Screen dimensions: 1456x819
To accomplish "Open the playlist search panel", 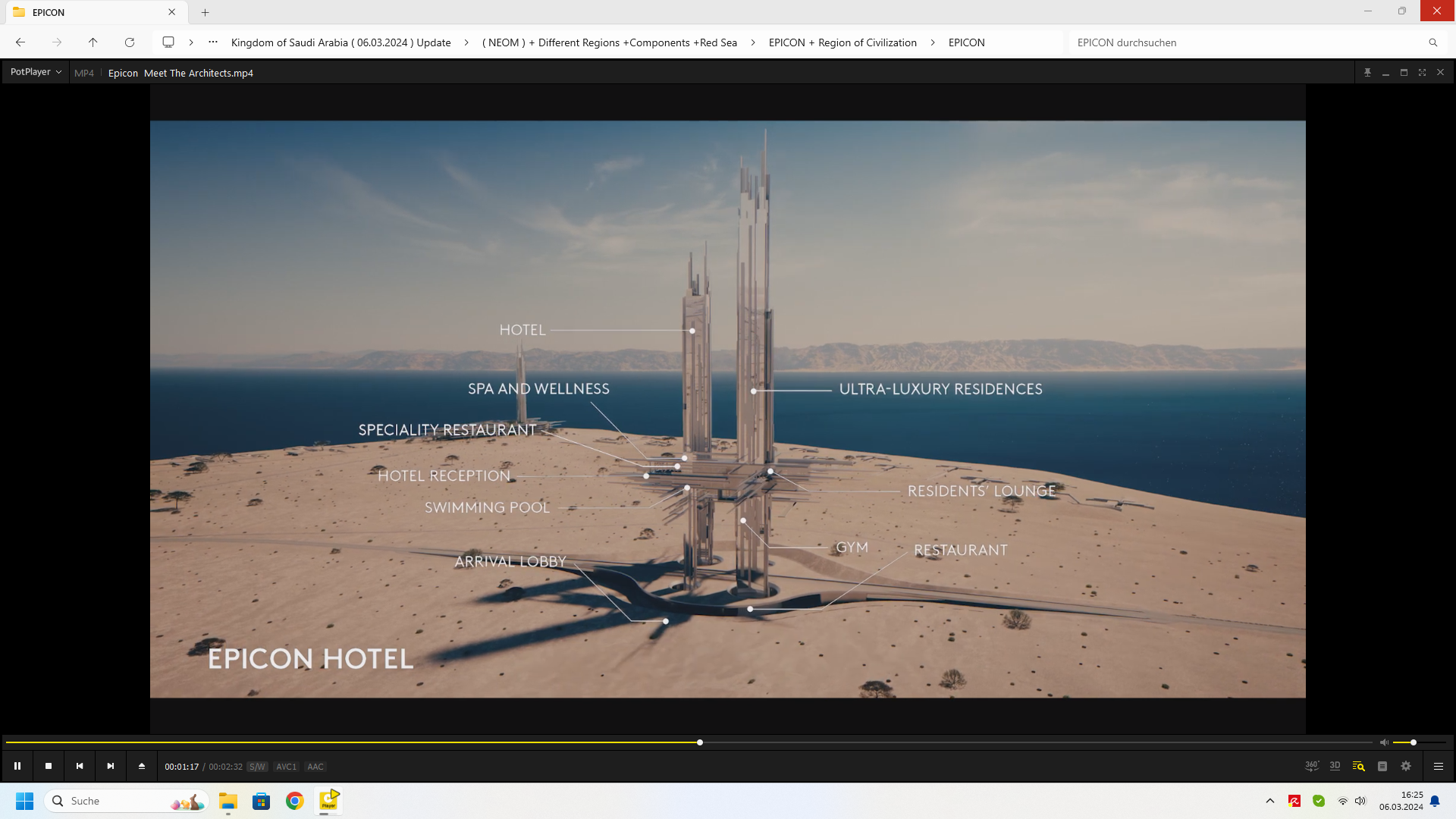I will tap(1359, 766).
